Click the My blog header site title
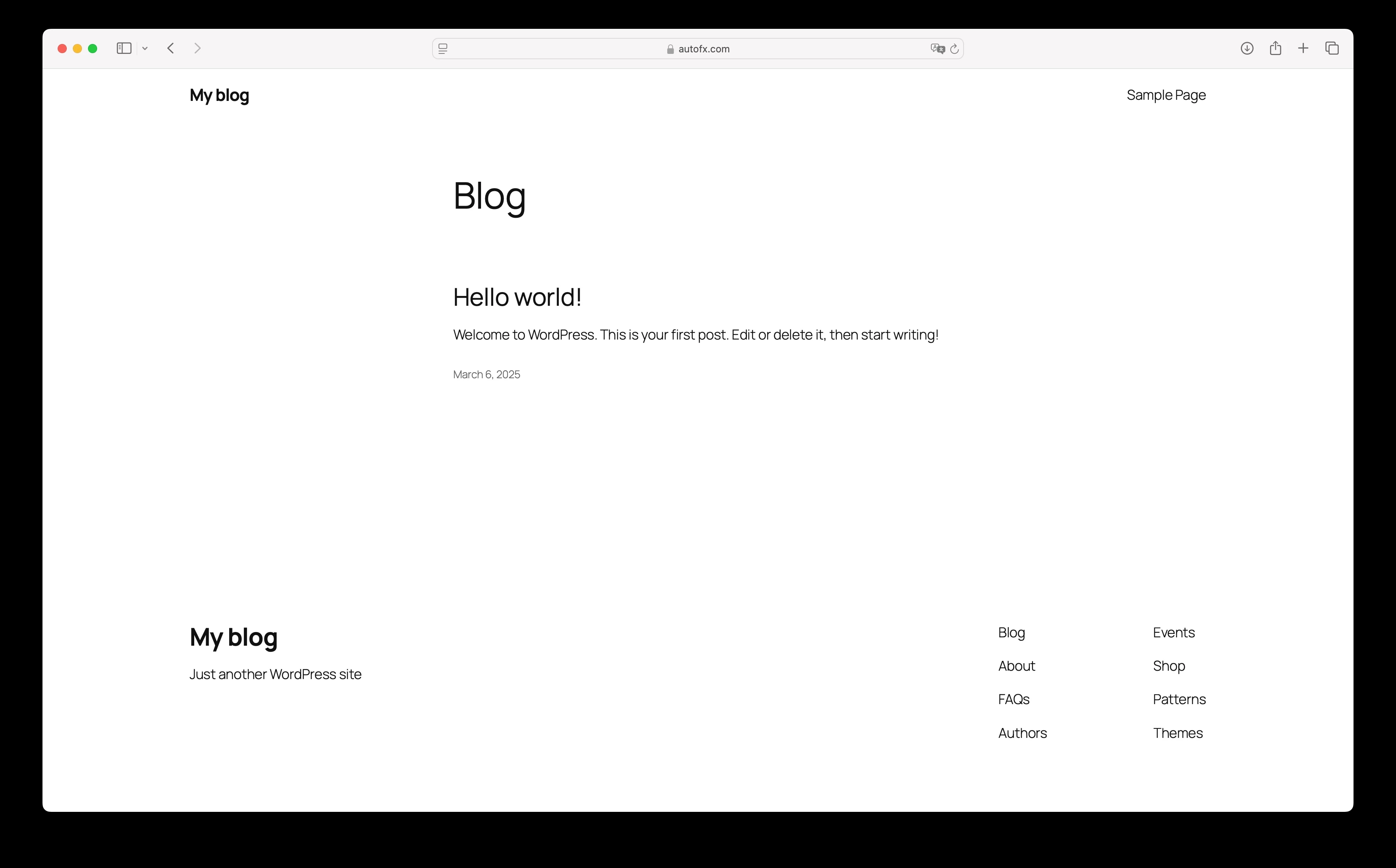This screenshot has width=1396, height=868. tap(219, 95)
